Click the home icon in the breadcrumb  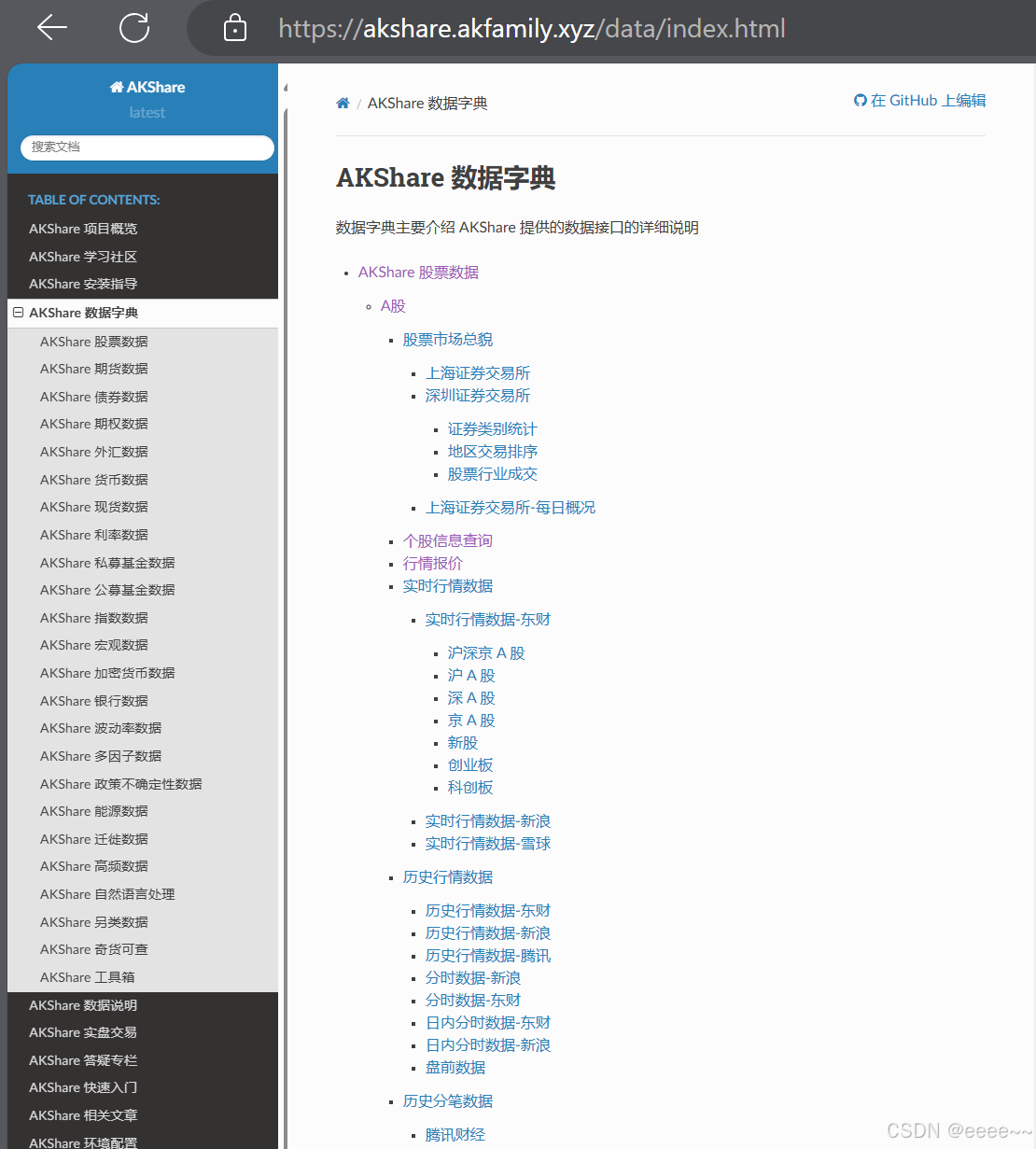[343, 102]
